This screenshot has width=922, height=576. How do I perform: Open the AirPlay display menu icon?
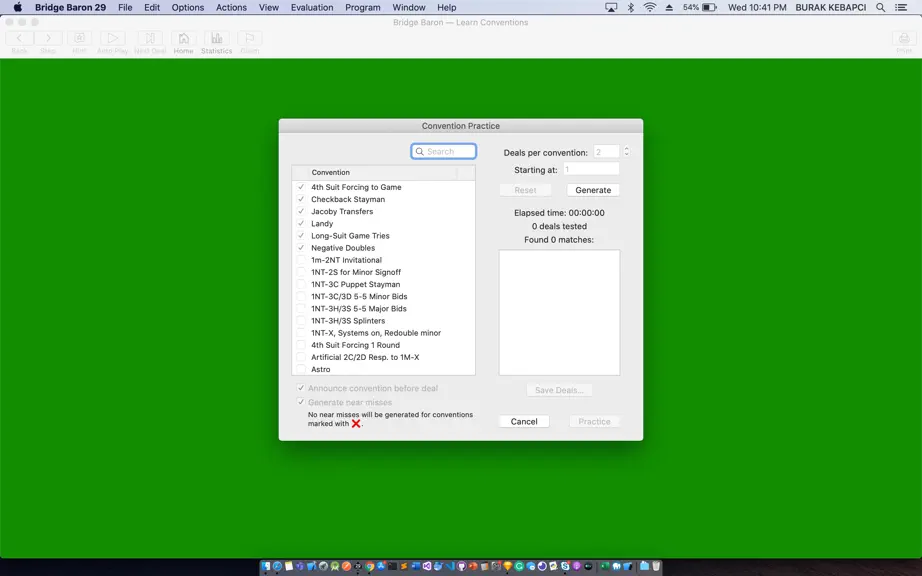click(612, 7)
